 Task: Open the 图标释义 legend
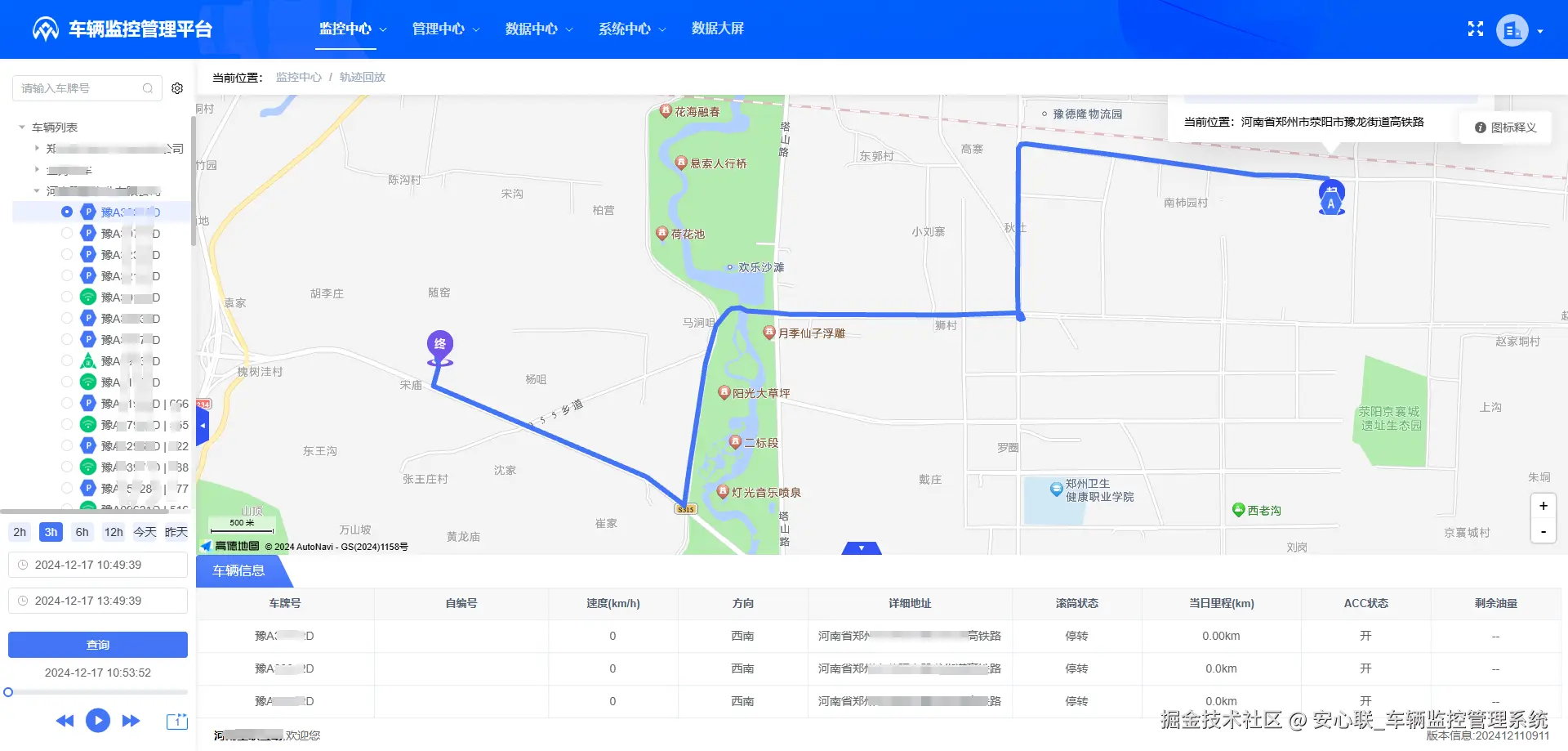(1506, 127)
